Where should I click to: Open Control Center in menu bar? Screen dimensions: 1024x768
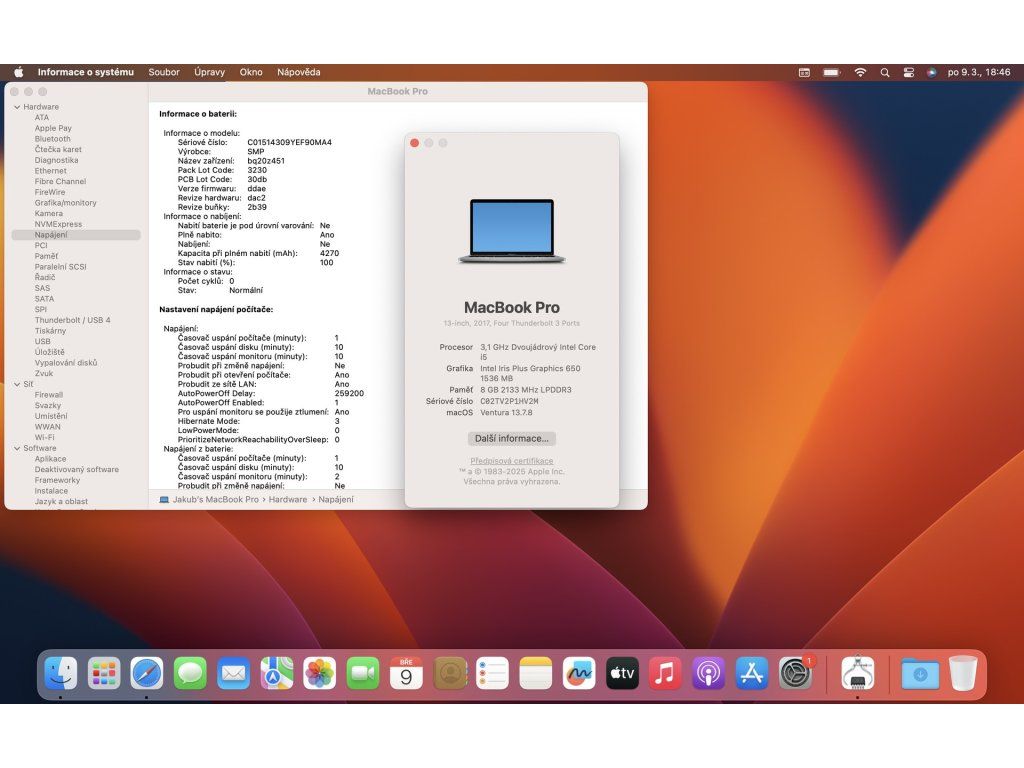(909, 72)
